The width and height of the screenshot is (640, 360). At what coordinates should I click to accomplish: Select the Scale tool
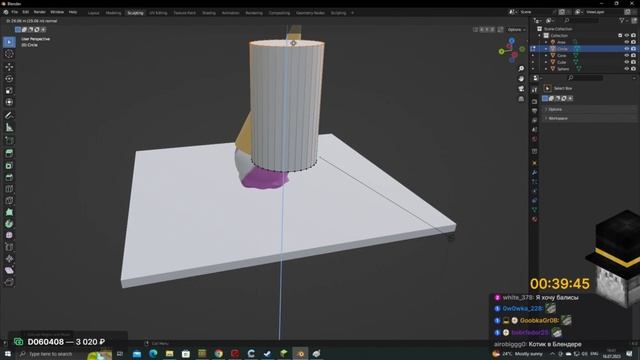(9, 90)
